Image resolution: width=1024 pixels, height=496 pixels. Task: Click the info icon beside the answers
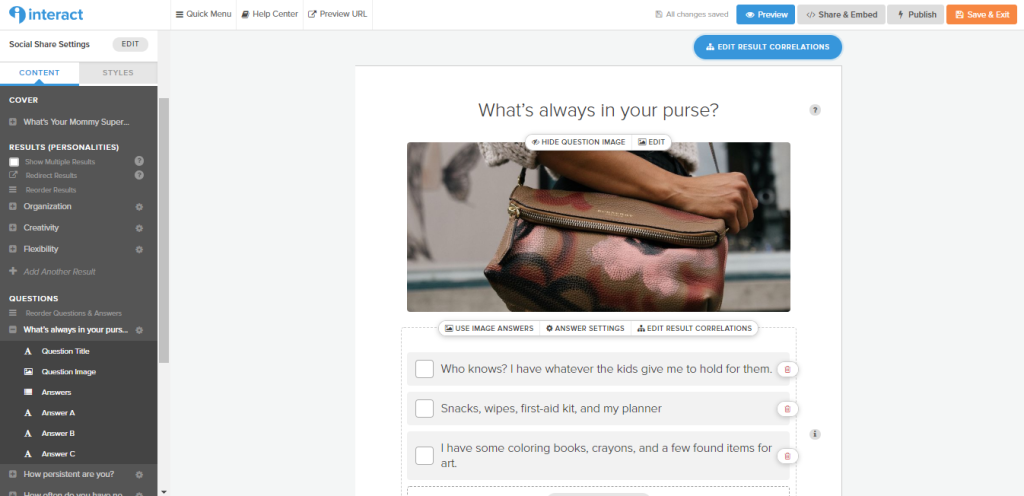point(815,434)
